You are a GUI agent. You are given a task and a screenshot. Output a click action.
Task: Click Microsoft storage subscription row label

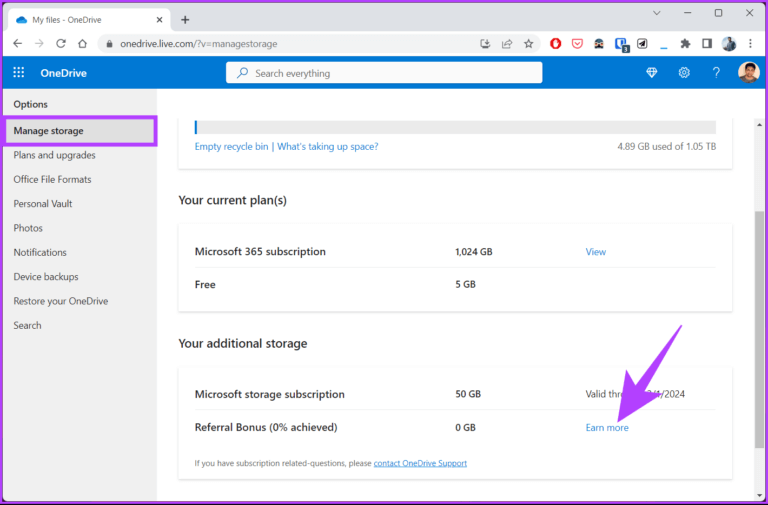269,394
